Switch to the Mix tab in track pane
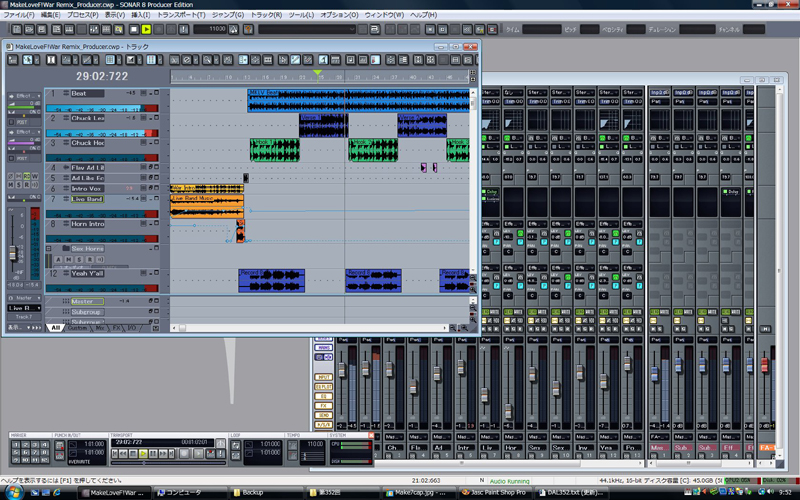The height and width of the screenshot is (500, 800). point(99,327)
